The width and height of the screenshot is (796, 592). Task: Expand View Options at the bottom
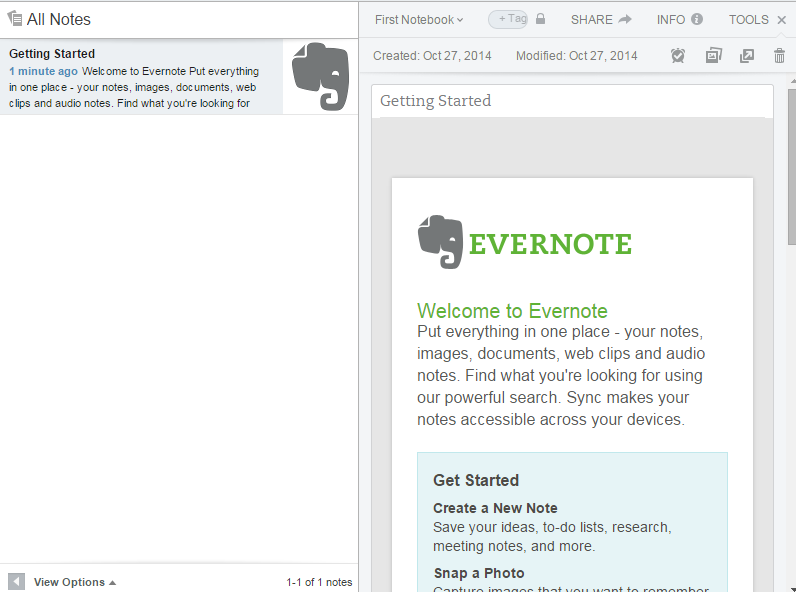coord(75,582)
